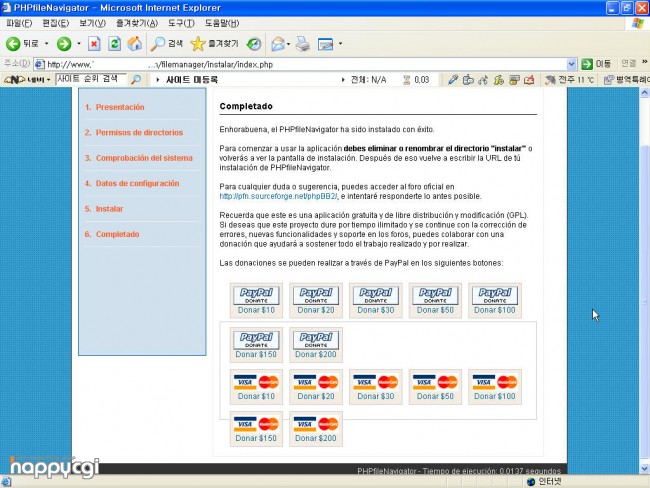The image size is (650, 488).
Task: Select step 3. Comprobación del sistema
Action: coord(139,158)
